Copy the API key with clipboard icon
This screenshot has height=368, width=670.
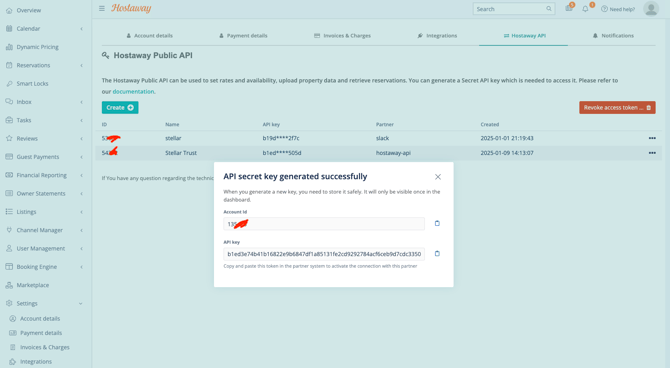pos(437,254)
